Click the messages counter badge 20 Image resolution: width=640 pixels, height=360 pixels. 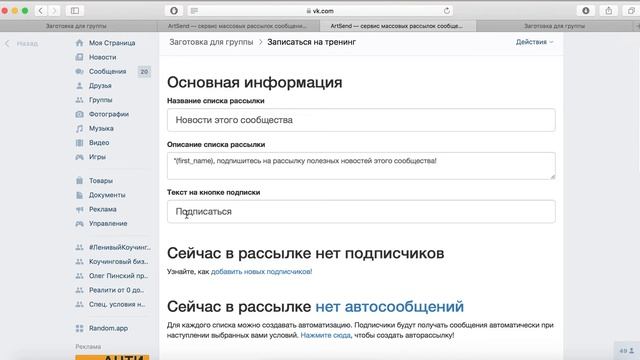[x=144, y=71]
